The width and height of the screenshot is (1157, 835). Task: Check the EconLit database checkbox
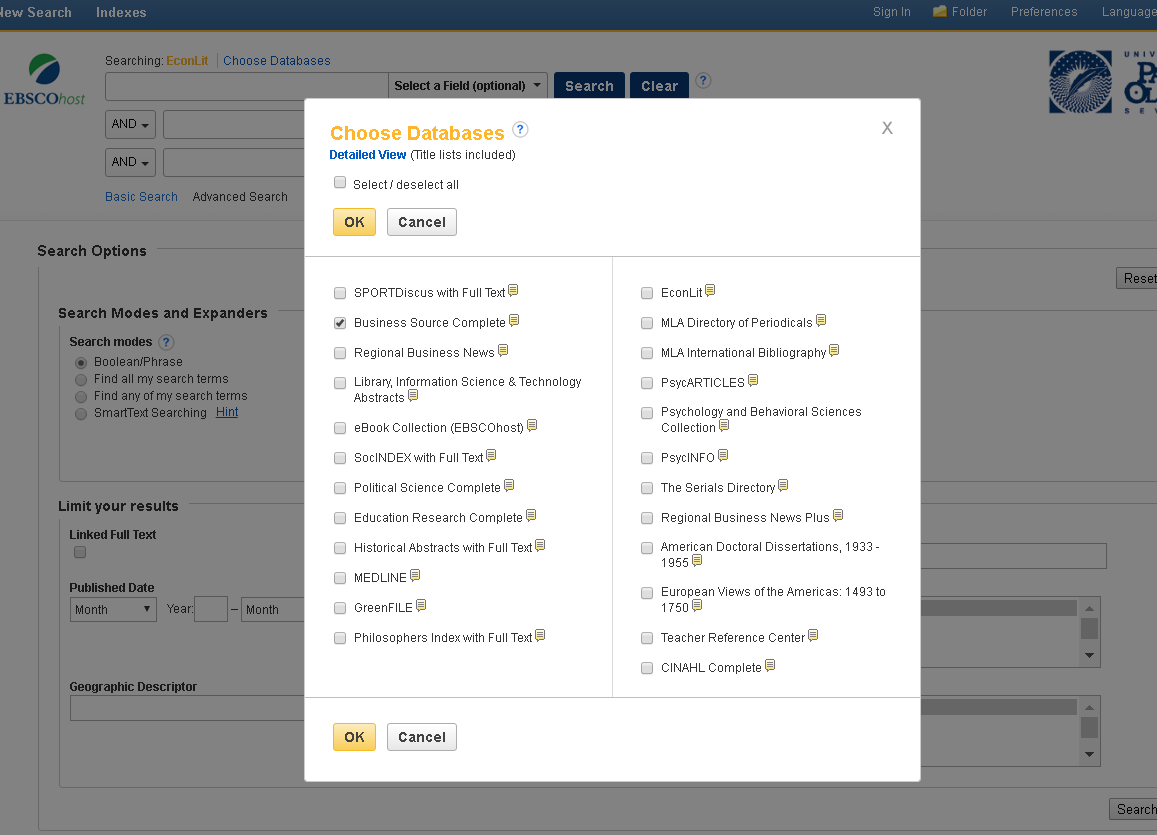coord(647,293)
